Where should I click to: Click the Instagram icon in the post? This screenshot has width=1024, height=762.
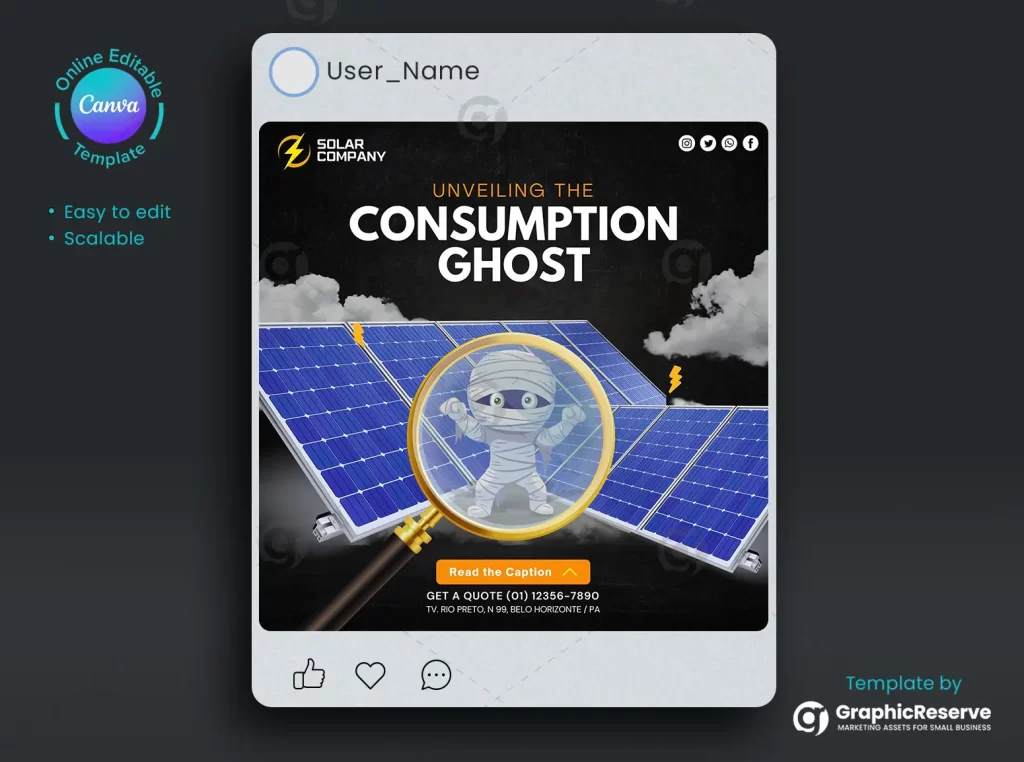[686, 143]
